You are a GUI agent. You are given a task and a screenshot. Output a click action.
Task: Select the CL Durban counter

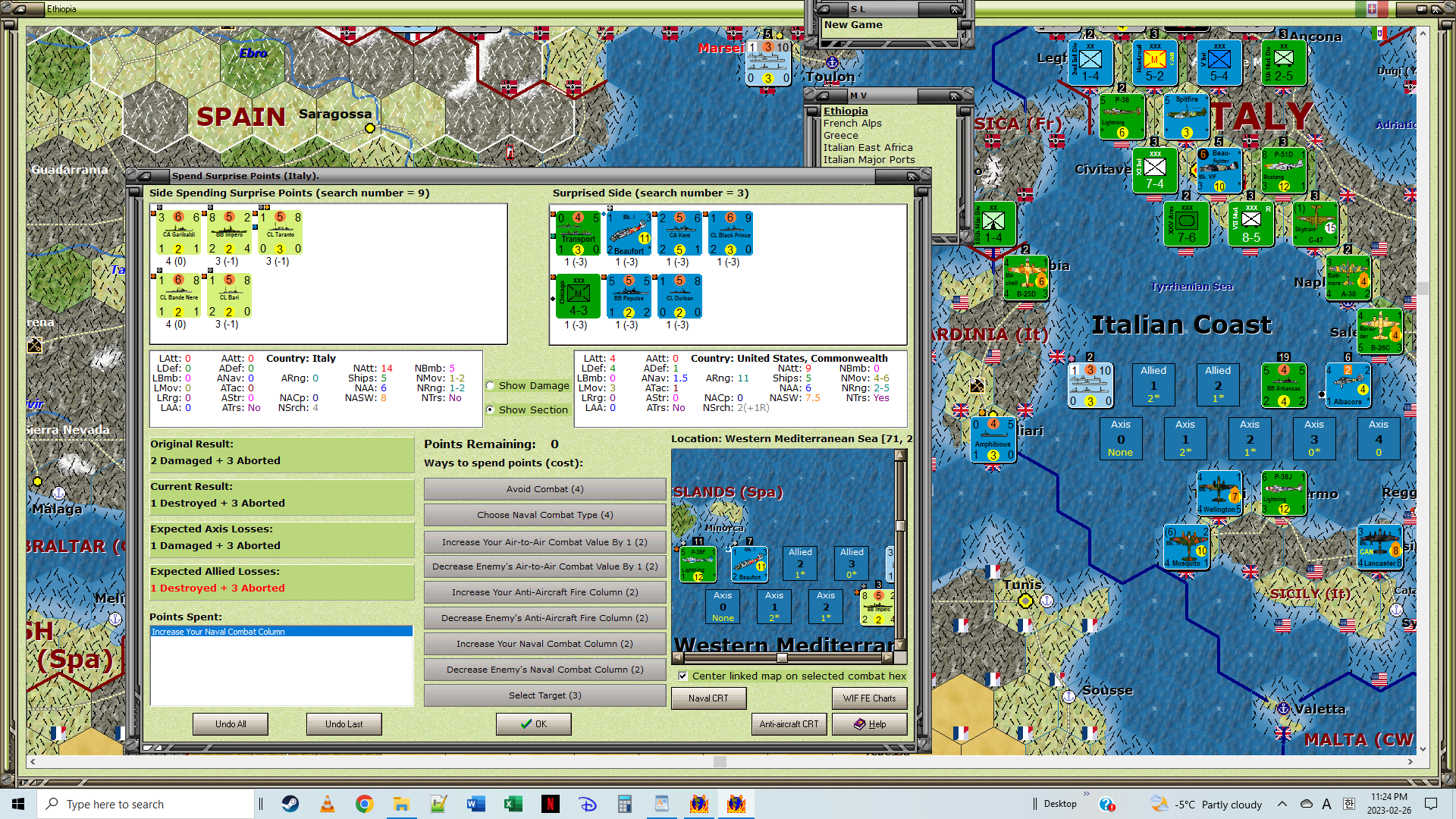[x=679, y=297]
